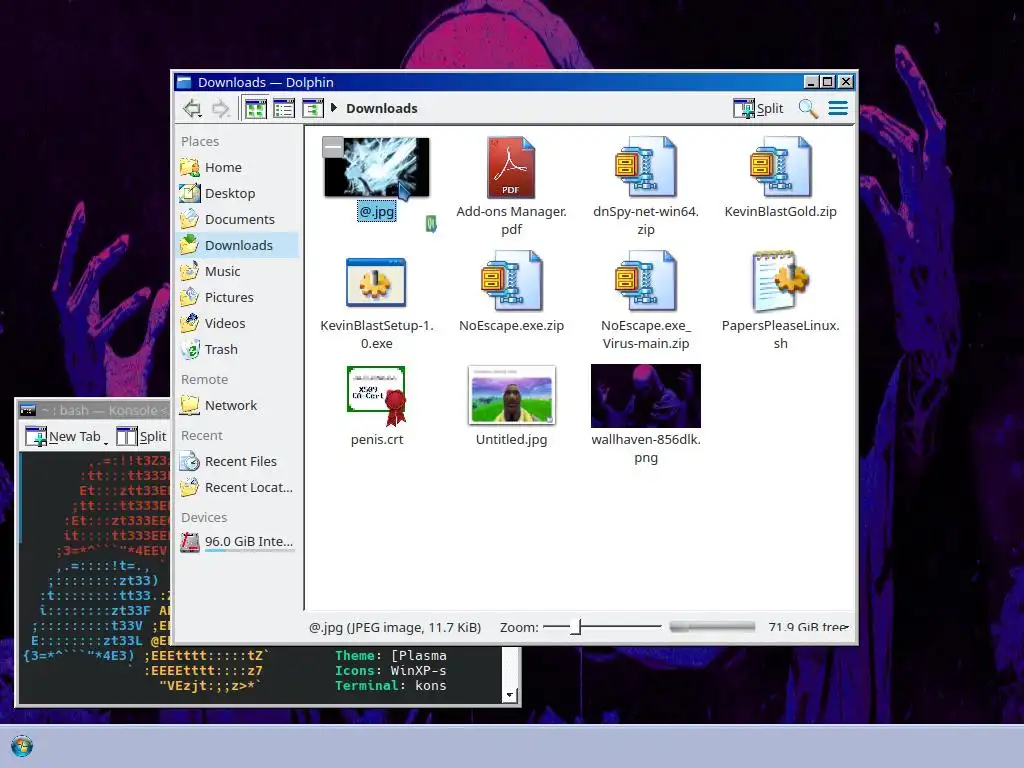Open Trash in Places panel
Image resolution: width=1024 pixels, height=768 pixels.
tap(238, 349)
